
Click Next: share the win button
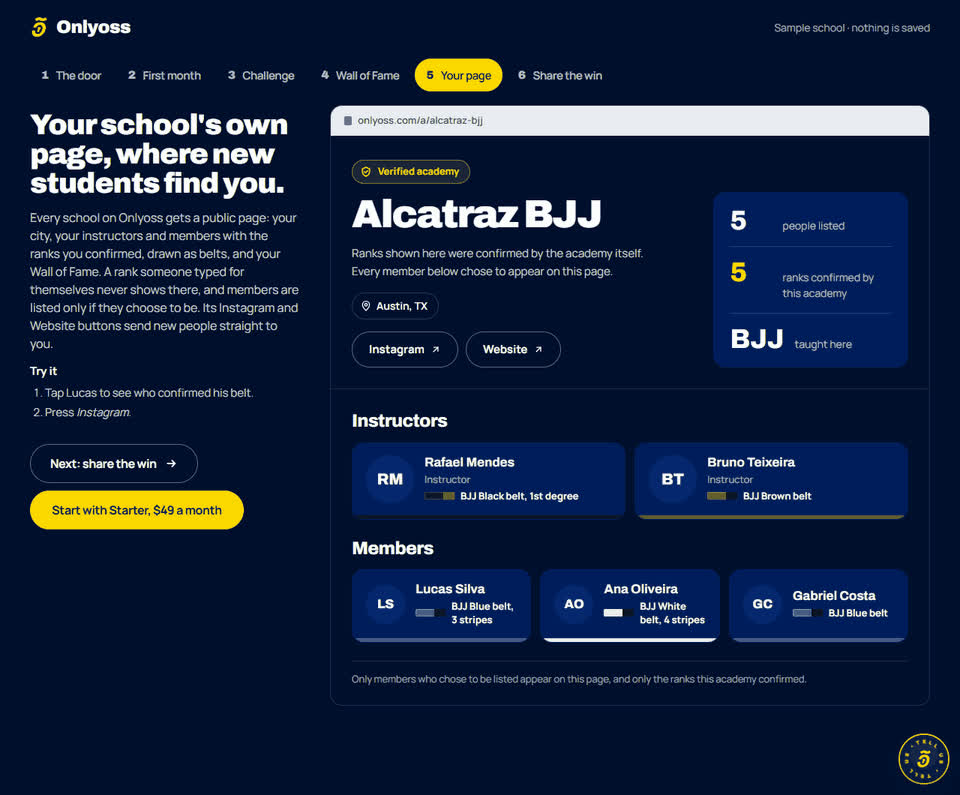pos(114,464)
